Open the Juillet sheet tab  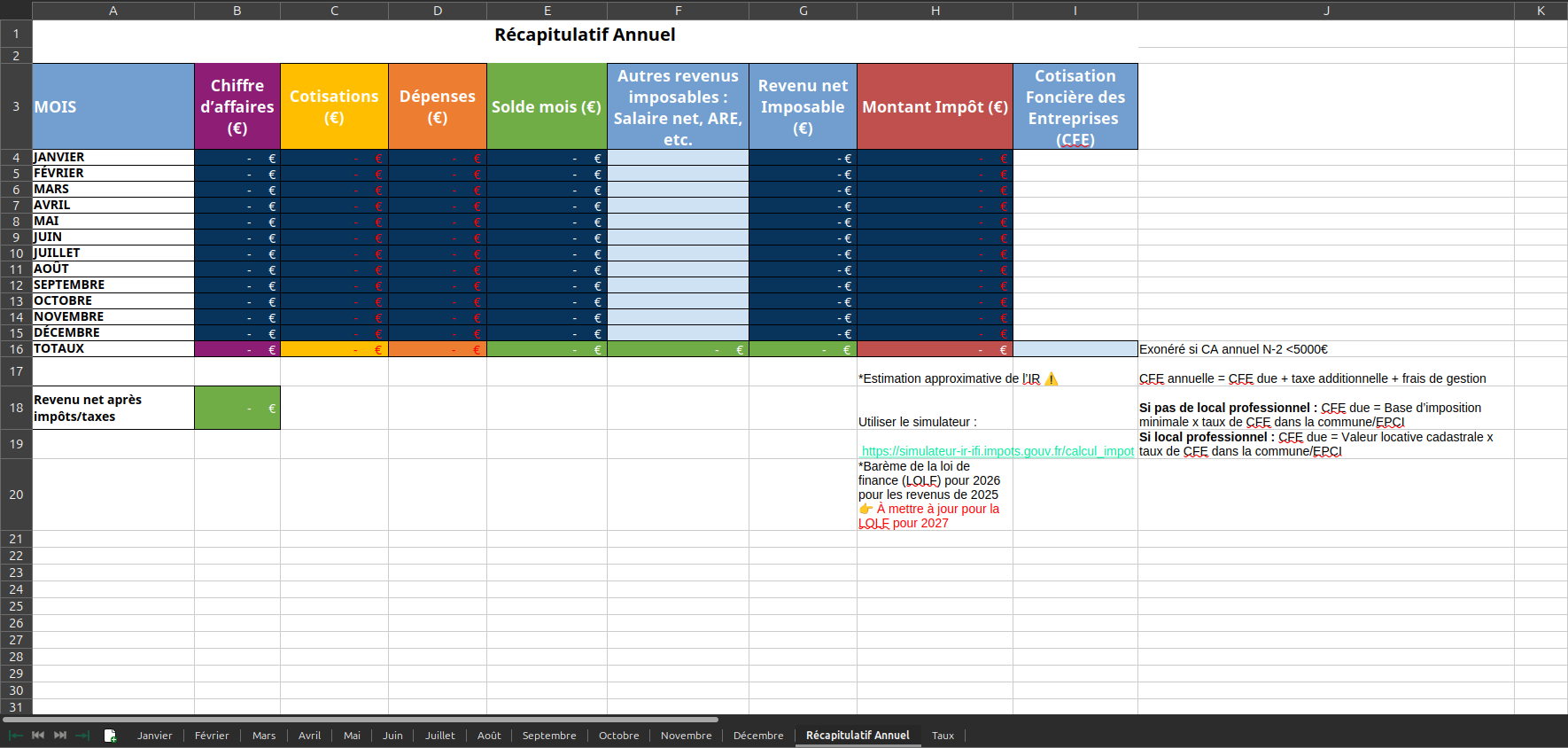click(440, 736)
